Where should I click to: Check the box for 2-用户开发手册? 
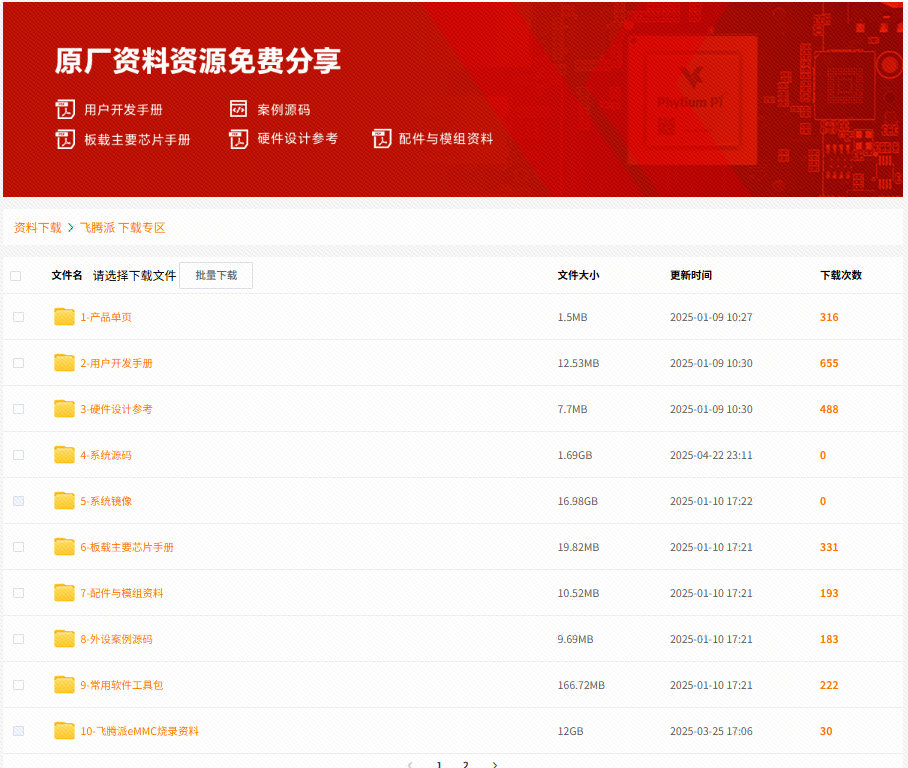(19, 363)
